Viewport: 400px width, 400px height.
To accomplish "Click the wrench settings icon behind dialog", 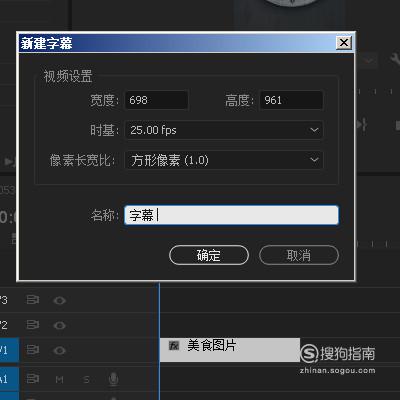I will click(x=395, y=59).
